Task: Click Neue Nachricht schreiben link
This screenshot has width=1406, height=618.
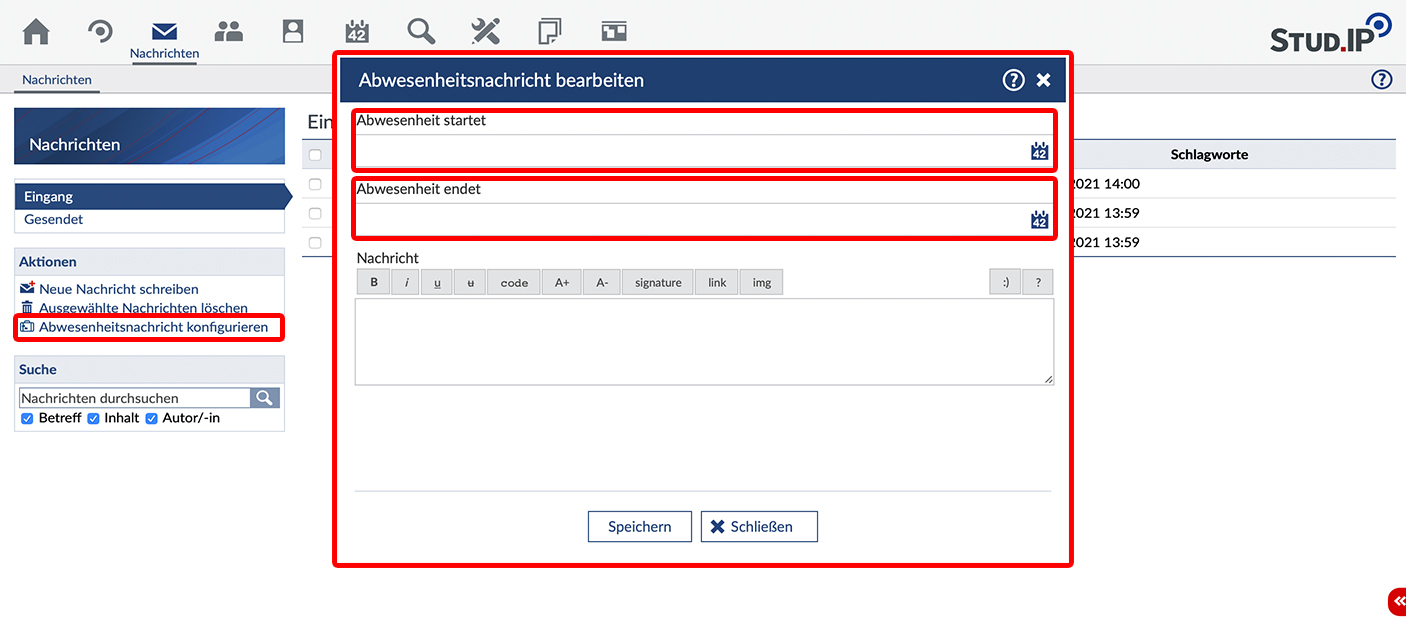Action: (x=118, y=289)
